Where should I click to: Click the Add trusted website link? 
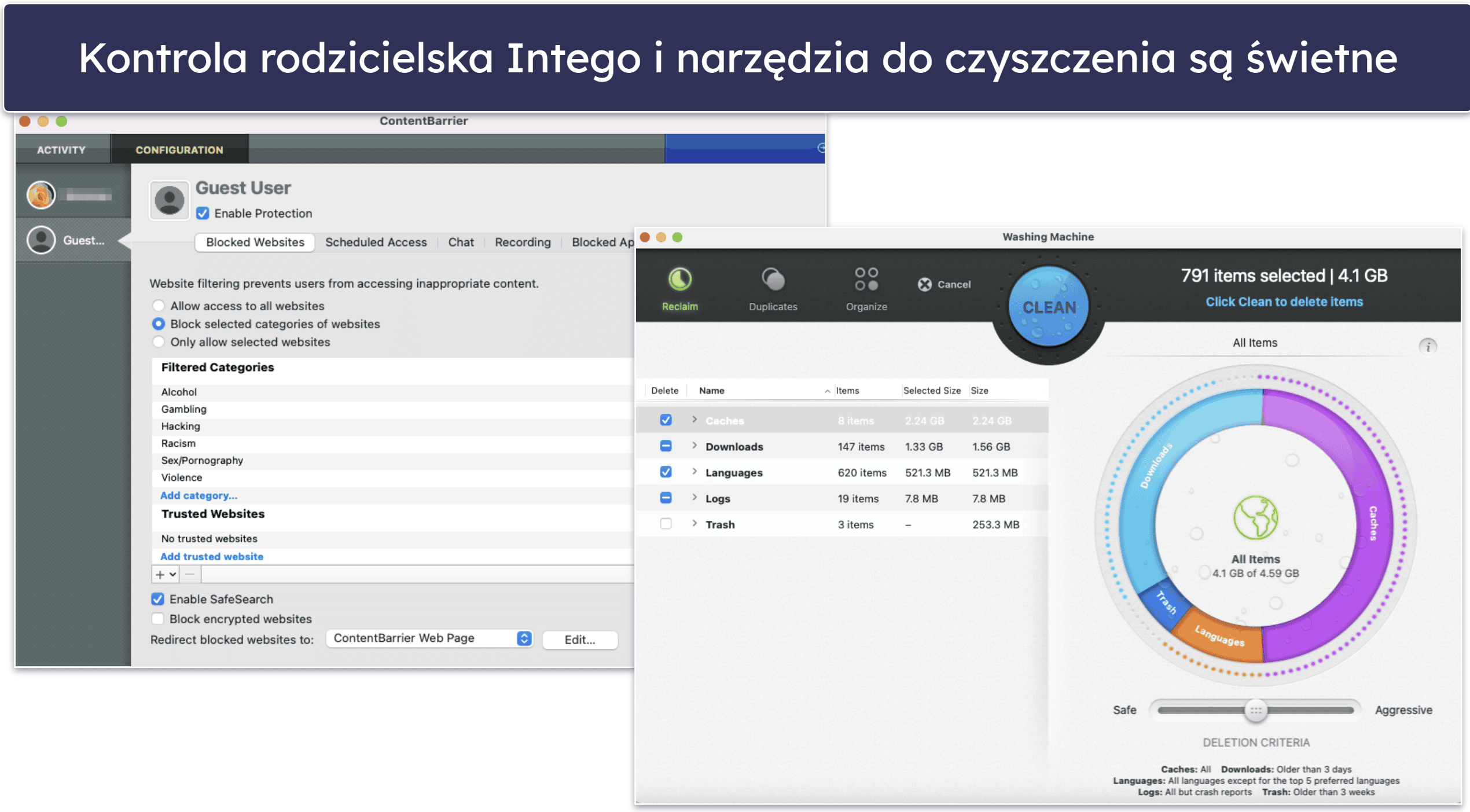(211, 556)
